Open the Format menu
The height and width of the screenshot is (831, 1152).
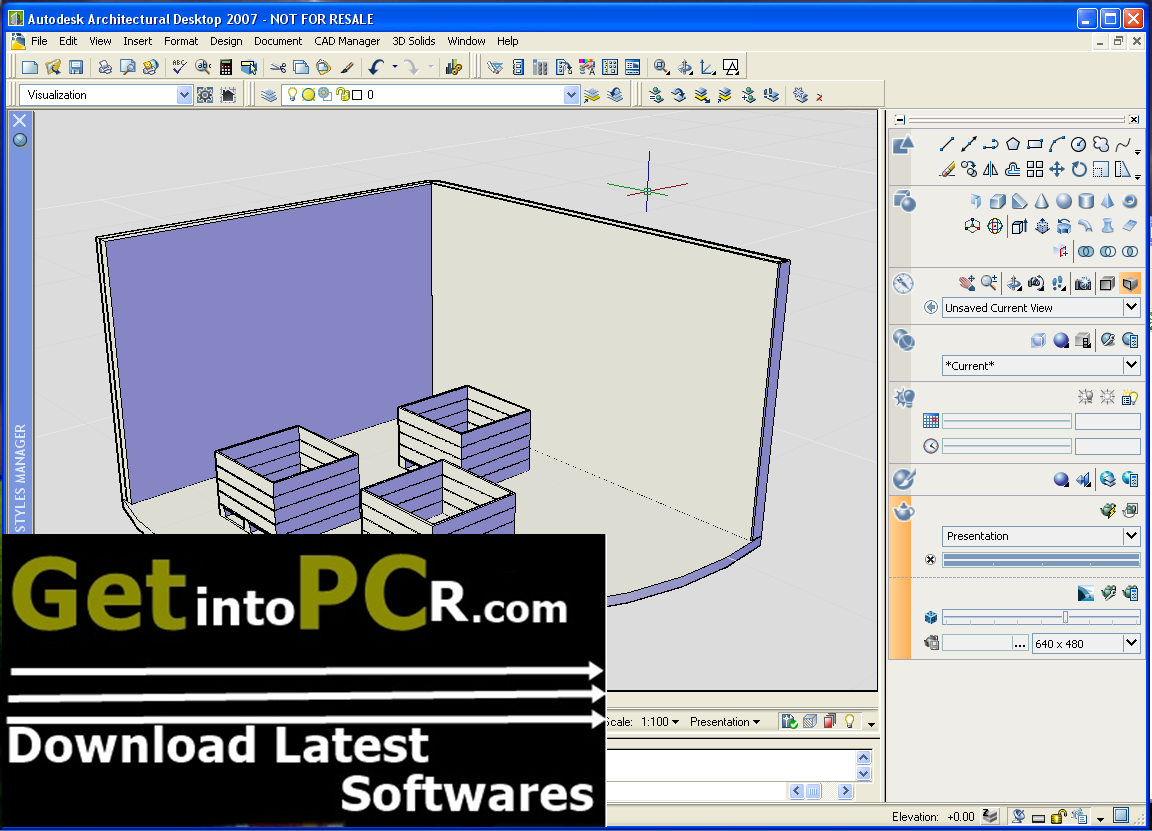point(181,41)
